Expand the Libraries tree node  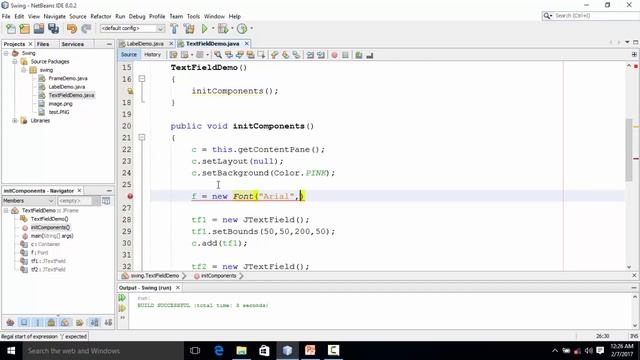coord(15,121)
